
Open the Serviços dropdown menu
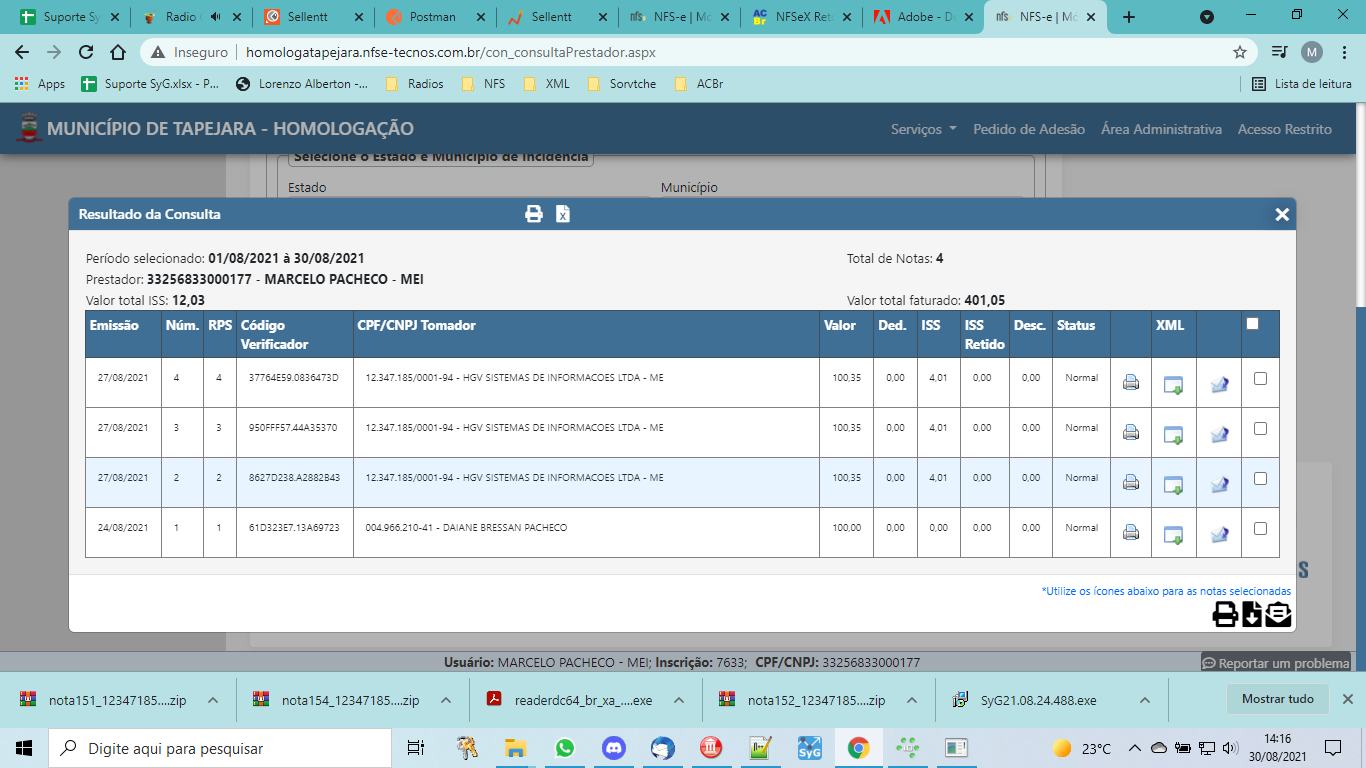pos(924,129)
